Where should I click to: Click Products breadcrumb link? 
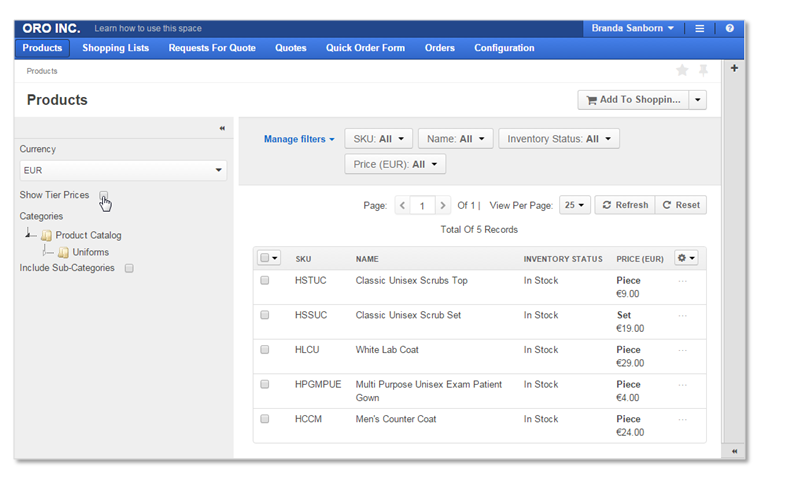(x=42, y=71)
